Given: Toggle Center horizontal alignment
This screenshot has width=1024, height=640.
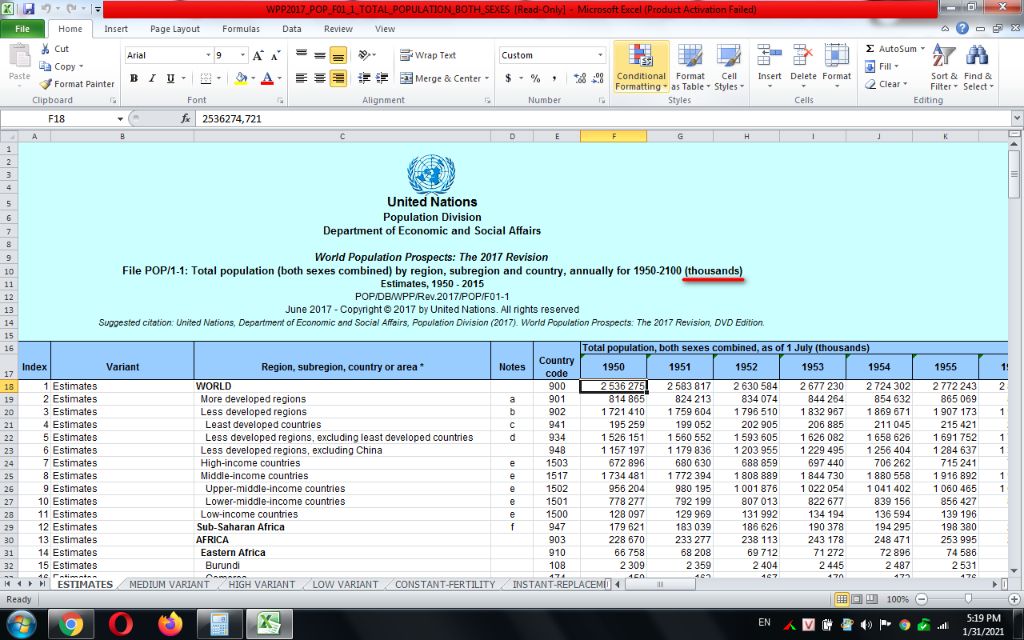Looking at the screenshot, I should [319, 78].
